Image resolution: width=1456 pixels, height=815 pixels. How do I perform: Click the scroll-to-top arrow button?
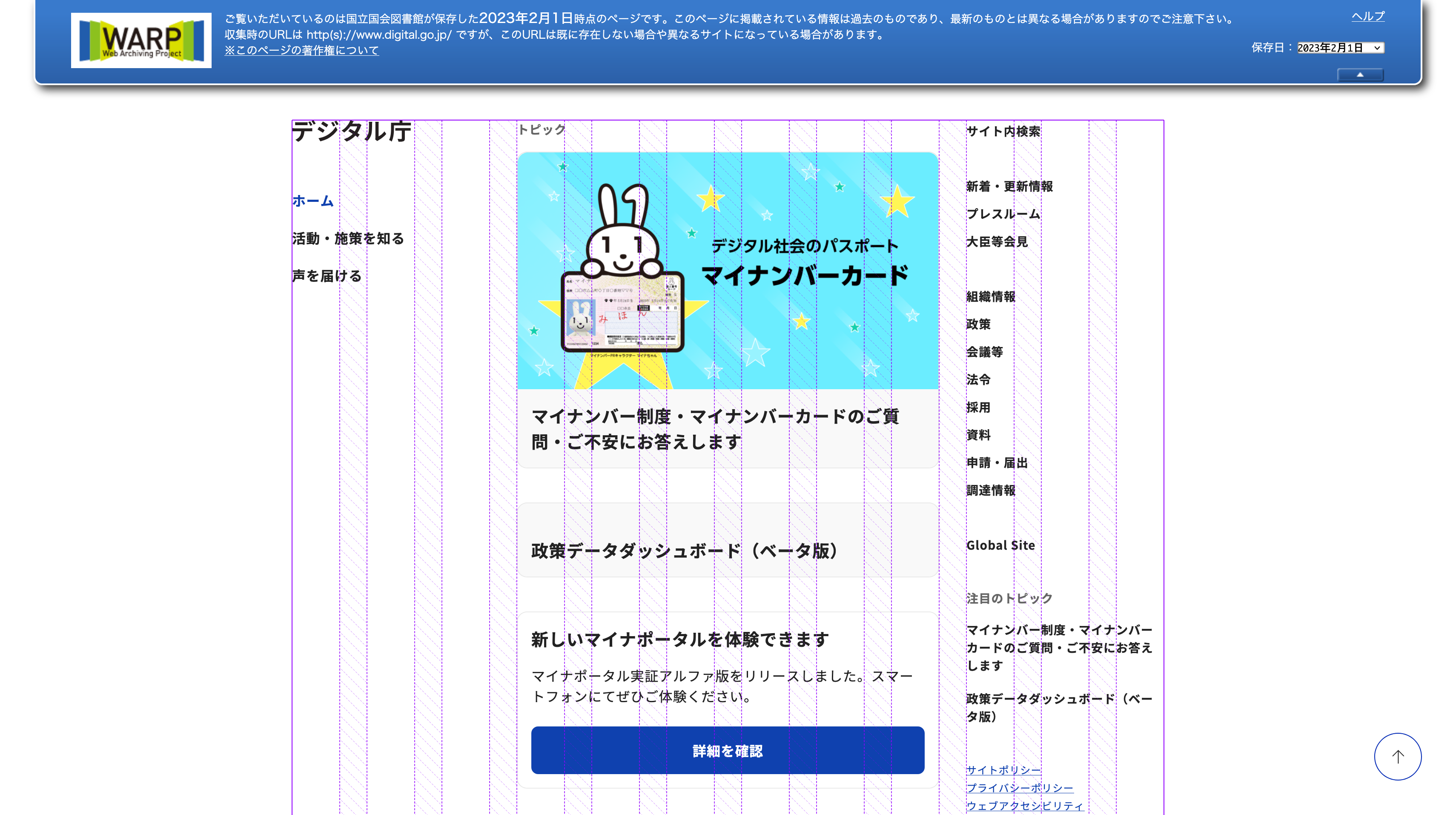pyautogui.click(x=1397, y=756)
